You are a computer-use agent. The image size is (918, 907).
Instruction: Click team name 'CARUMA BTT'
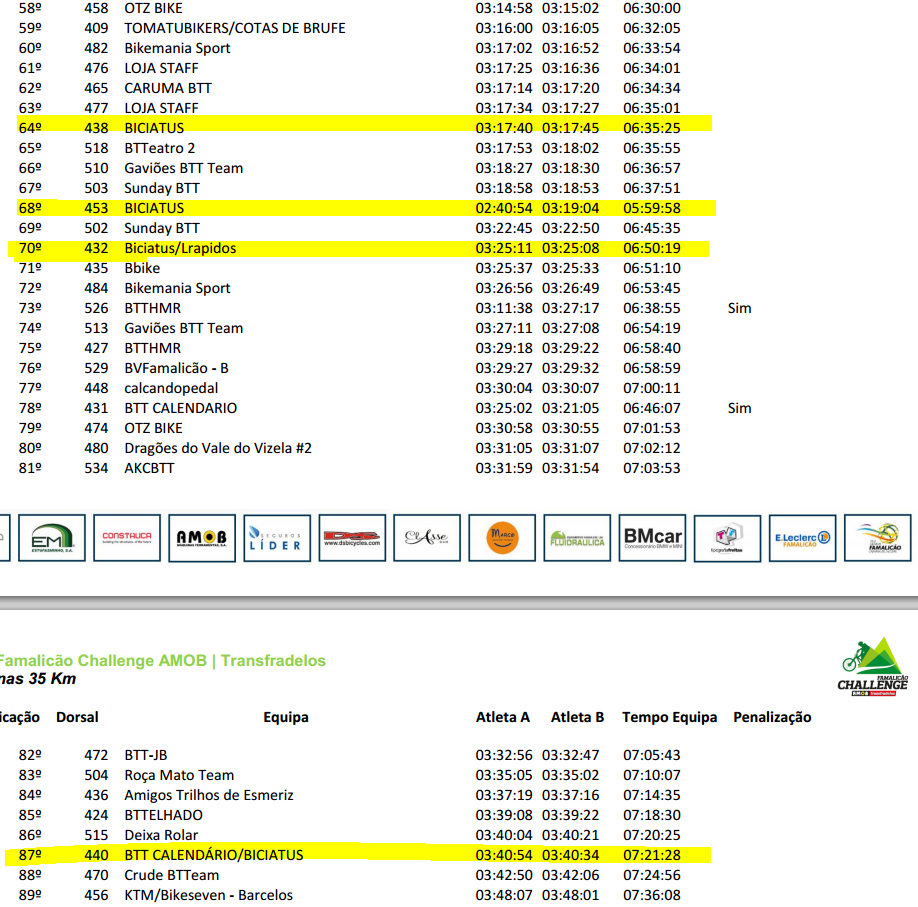coord(168,88)
